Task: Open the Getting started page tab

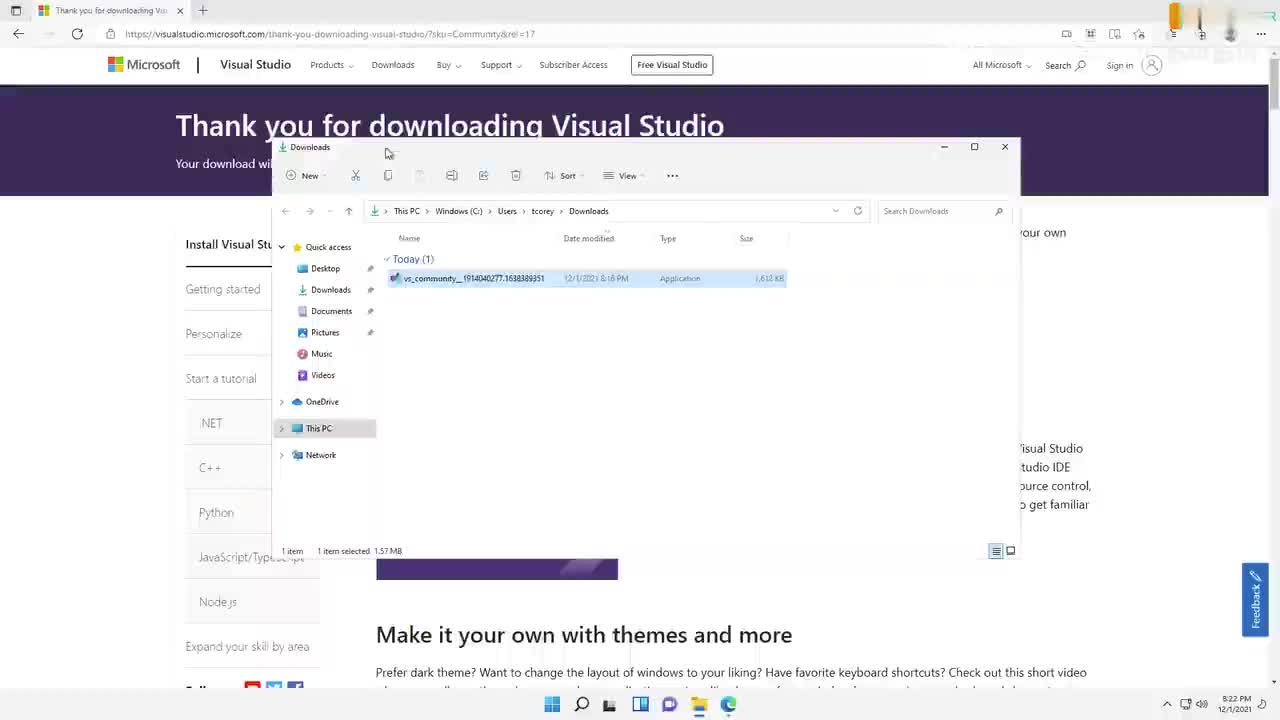Action: [x=223, y=289]
